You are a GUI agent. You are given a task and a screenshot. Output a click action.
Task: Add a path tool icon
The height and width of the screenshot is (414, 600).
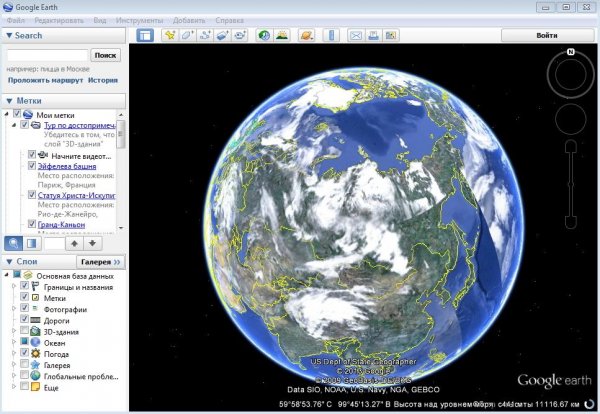click(x=205, y=35)
